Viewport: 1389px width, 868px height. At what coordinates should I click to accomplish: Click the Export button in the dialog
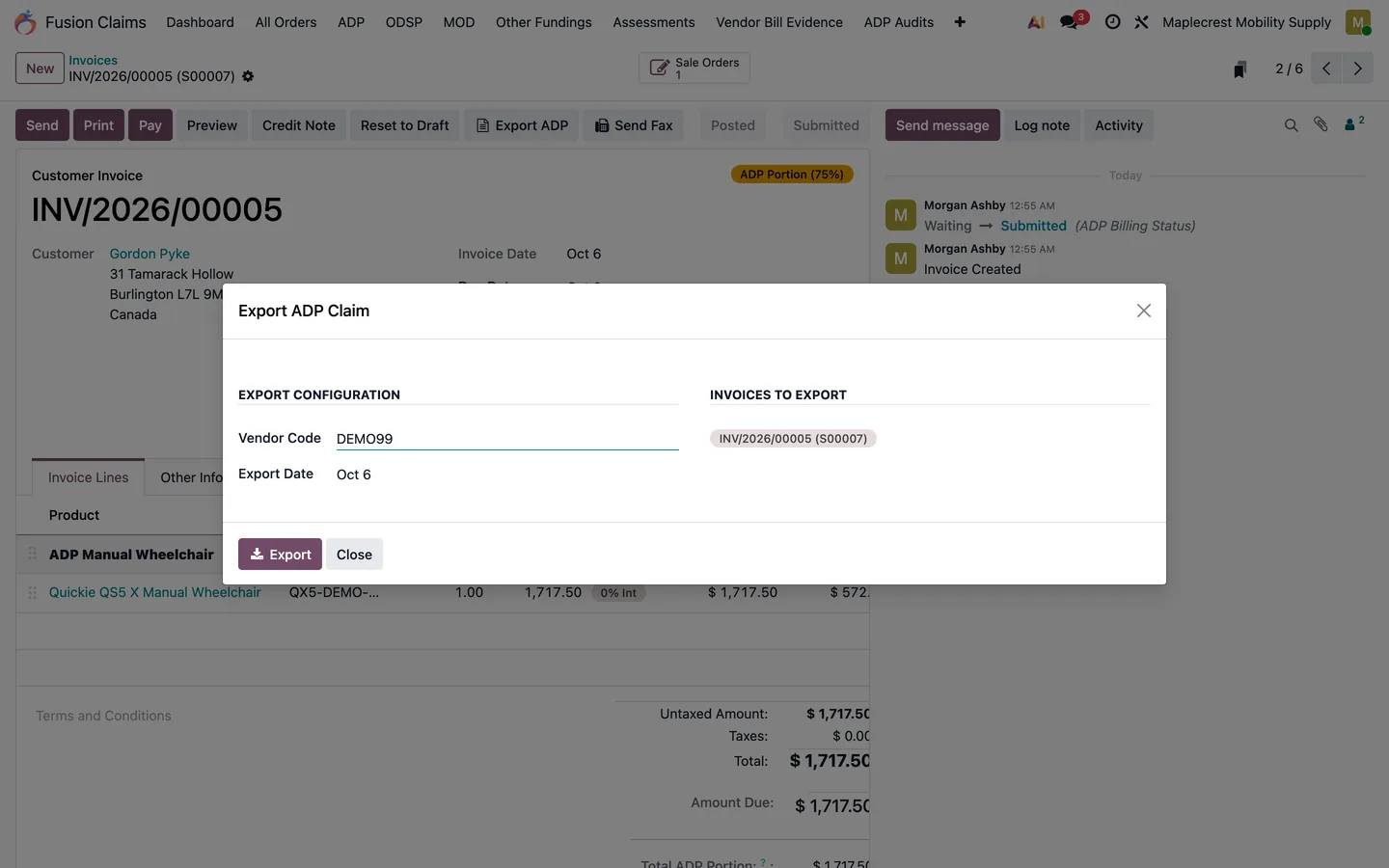tap(280, 555)
